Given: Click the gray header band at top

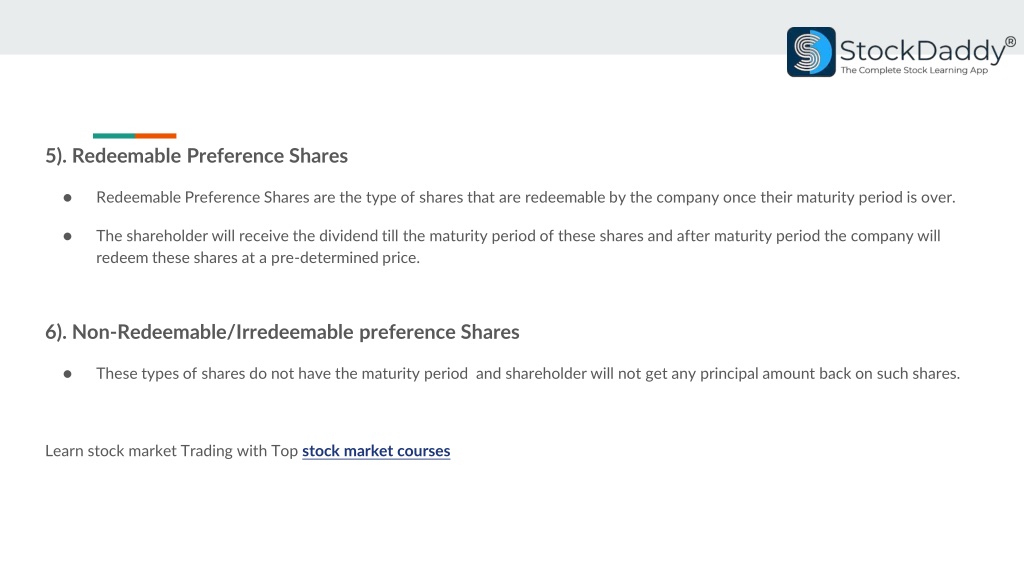Looking at the screenshot, I should tap(392, 27).
